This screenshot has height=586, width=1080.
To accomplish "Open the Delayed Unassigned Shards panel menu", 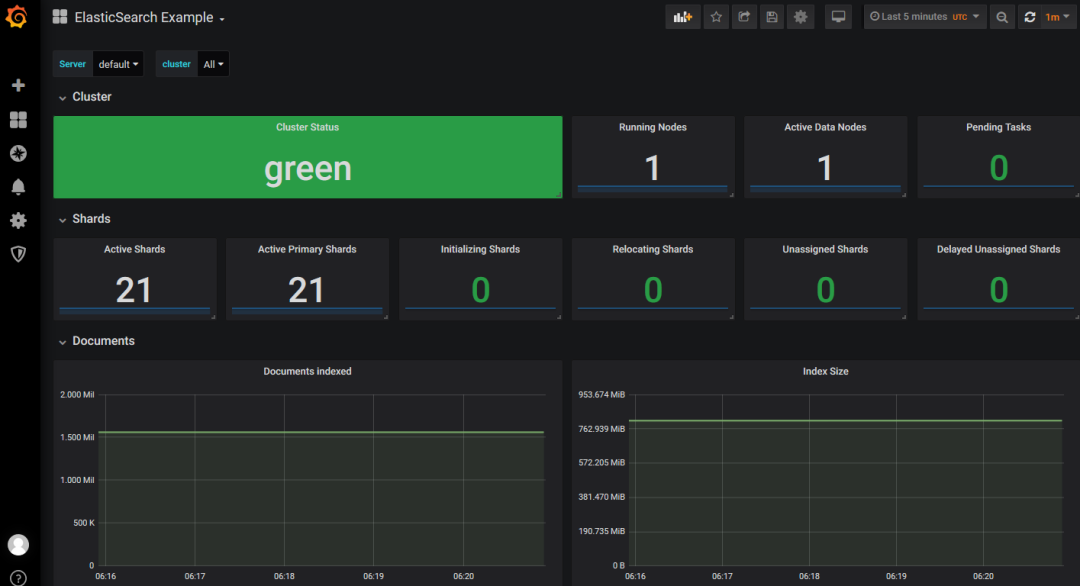I will point(999,249).
